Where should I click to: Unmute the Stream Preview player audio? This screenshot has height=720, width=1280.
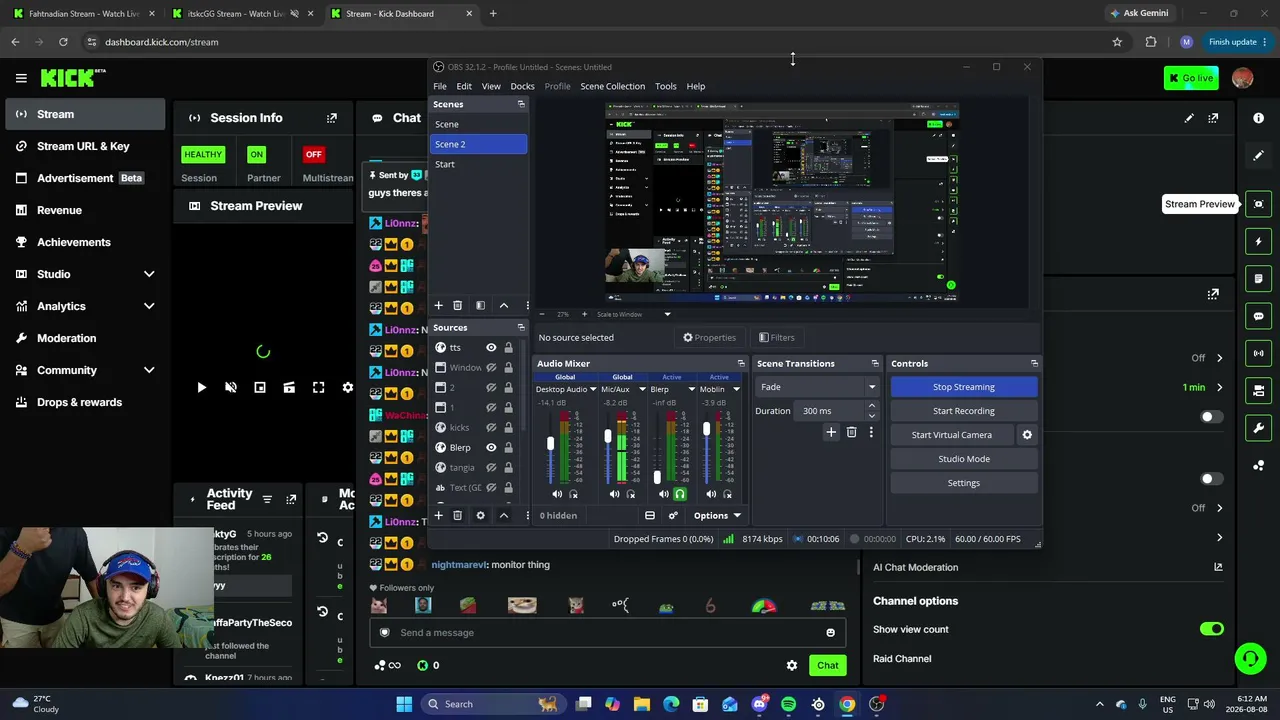(x=231, y=387)
